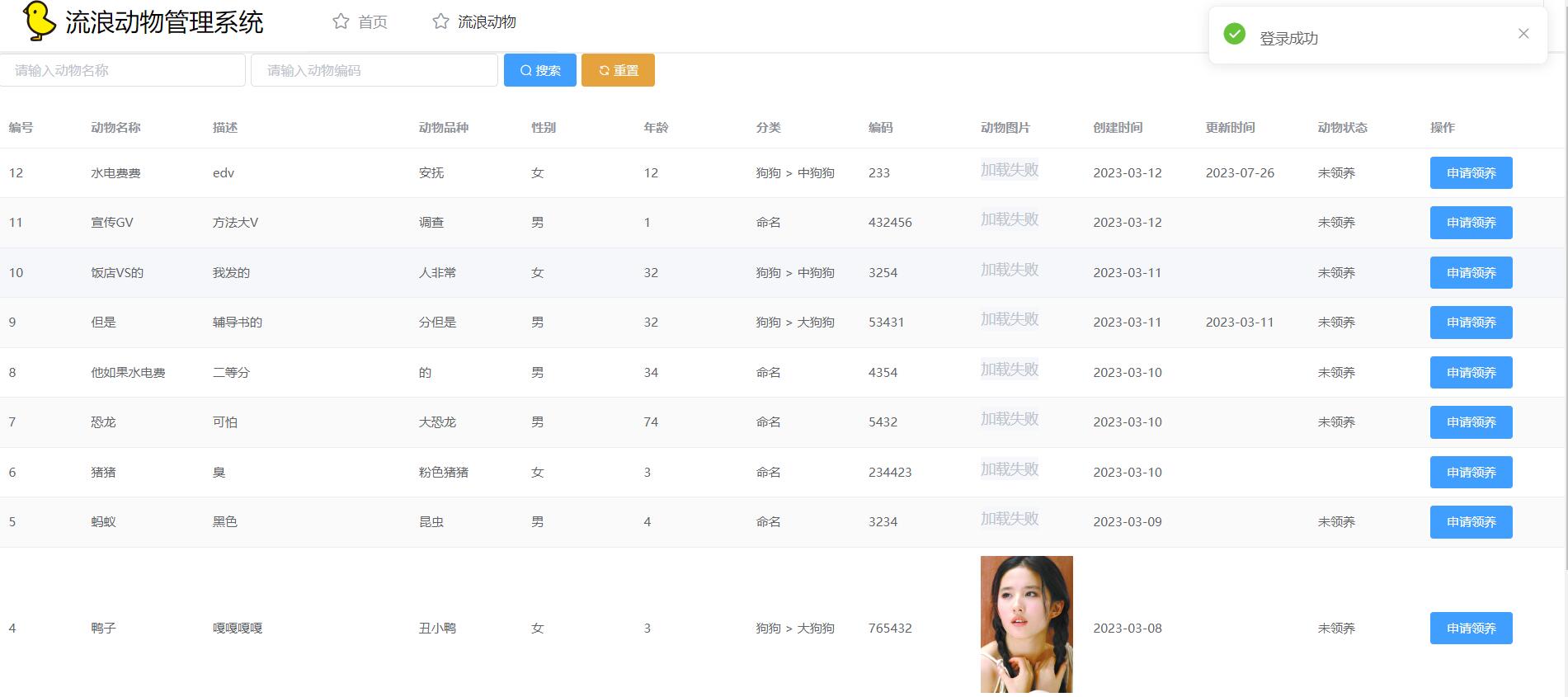Click 申请领养 for 猪猪 row
This screenshot has height=697, width=1568.
[x=1471, y=473]
